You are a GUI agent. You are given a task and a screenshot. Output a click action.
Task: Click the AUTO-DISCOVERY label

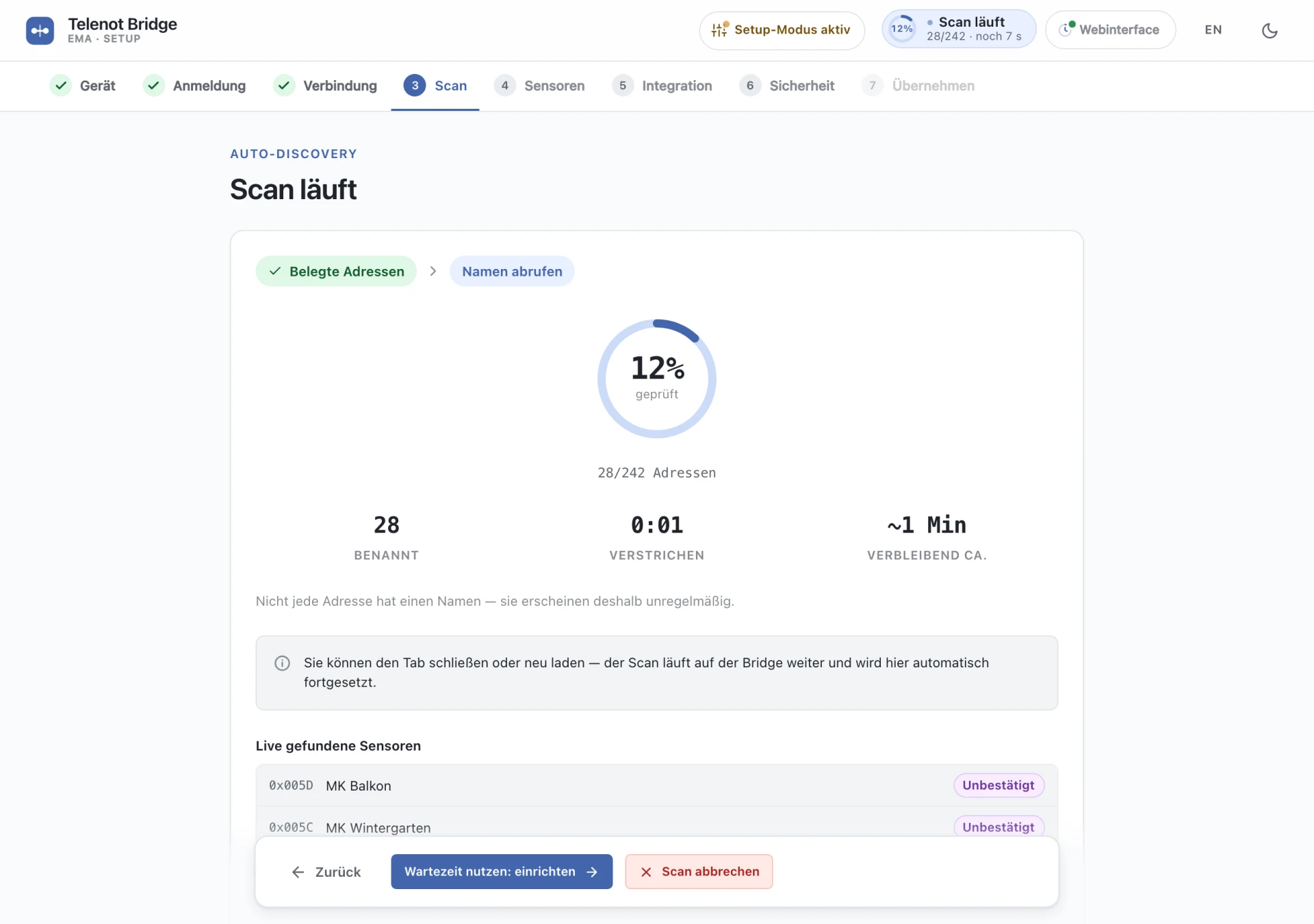[294, 154]
